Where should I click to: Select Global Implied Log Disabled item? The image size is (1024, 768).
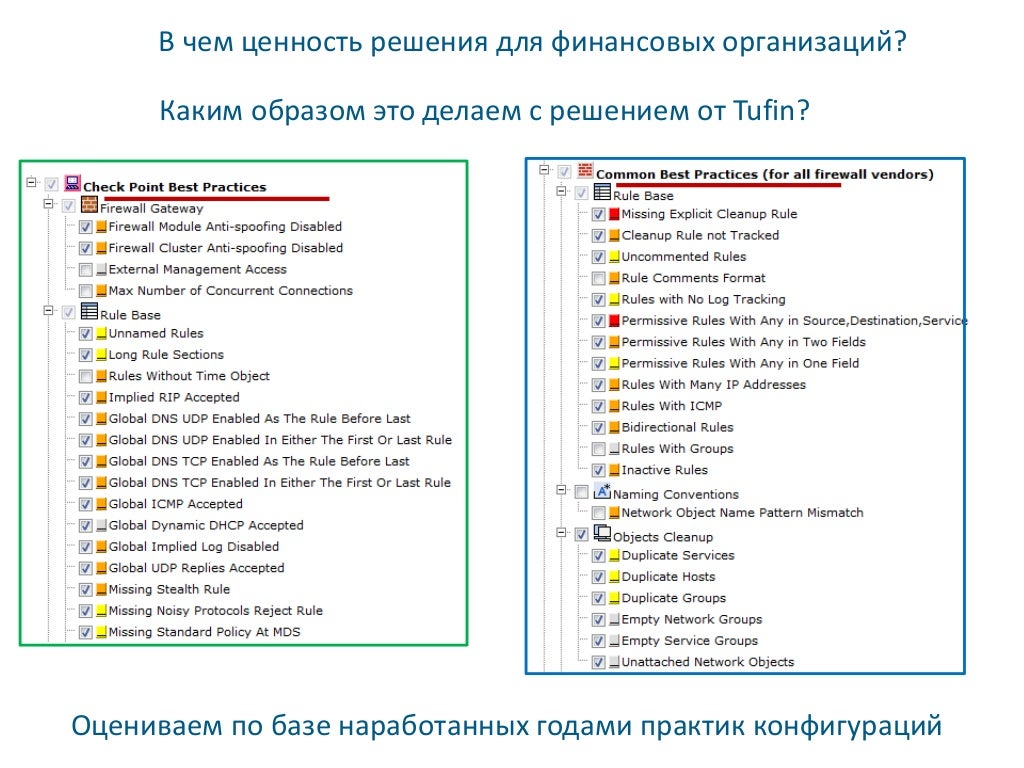(194, 547)
